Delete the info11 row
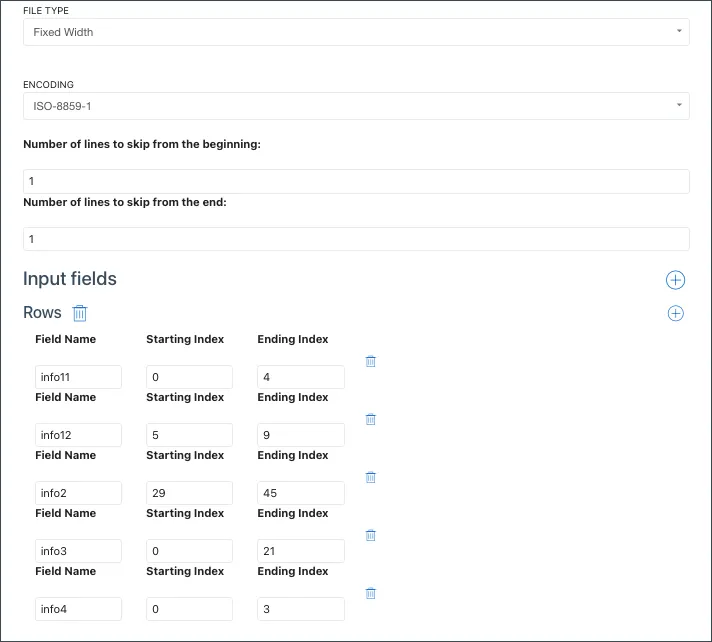The image size is (712, 642). 371,361
